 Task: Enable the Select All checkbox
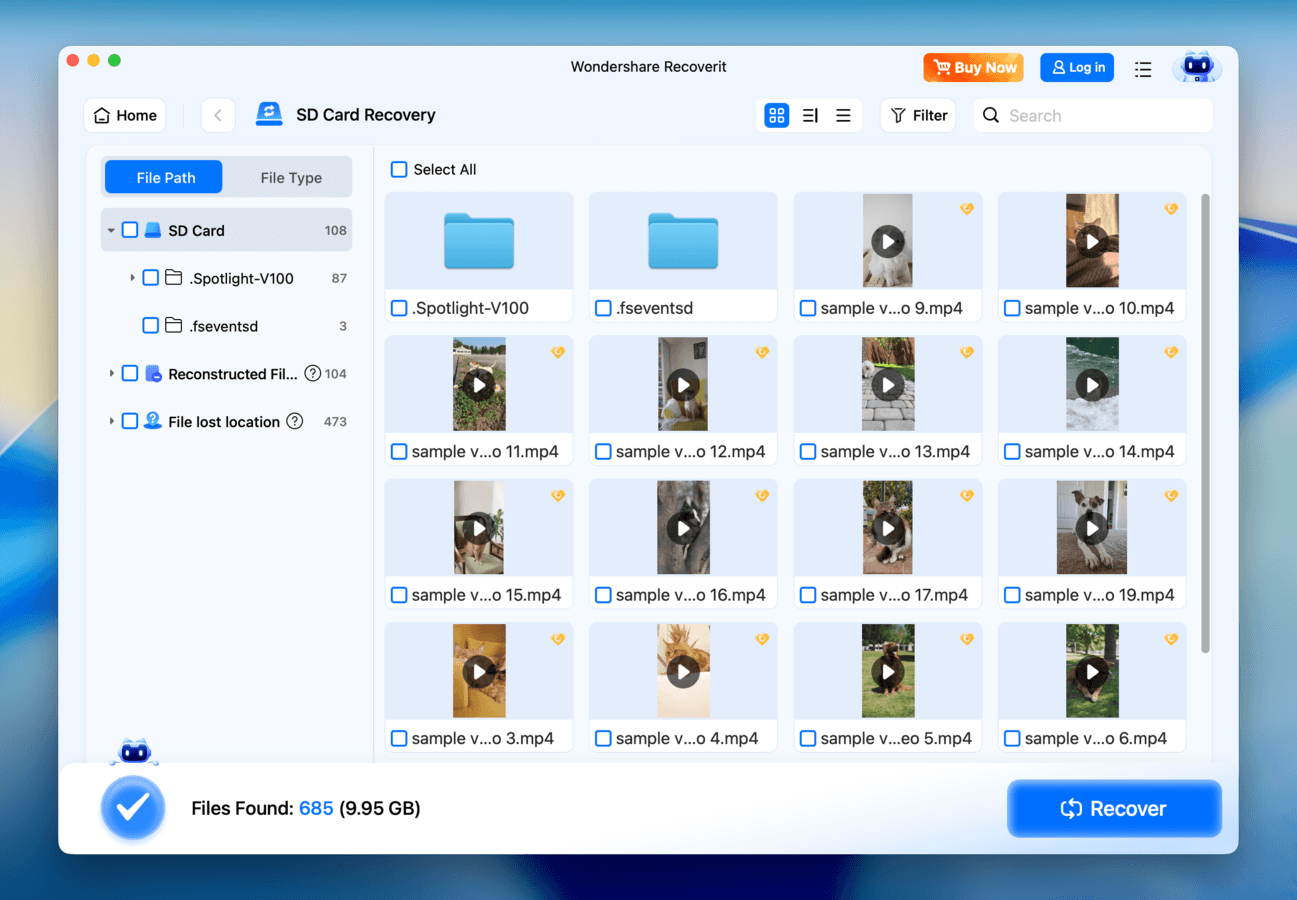(x=397, y=169)
